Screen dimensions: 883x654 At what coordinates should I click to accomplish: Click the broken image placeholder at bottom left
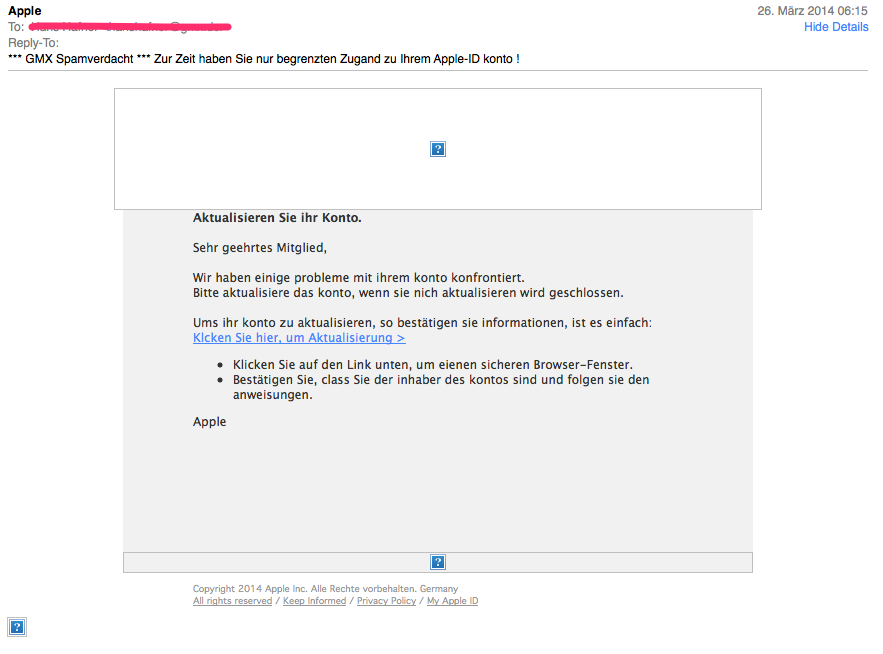tap(17, 627)
